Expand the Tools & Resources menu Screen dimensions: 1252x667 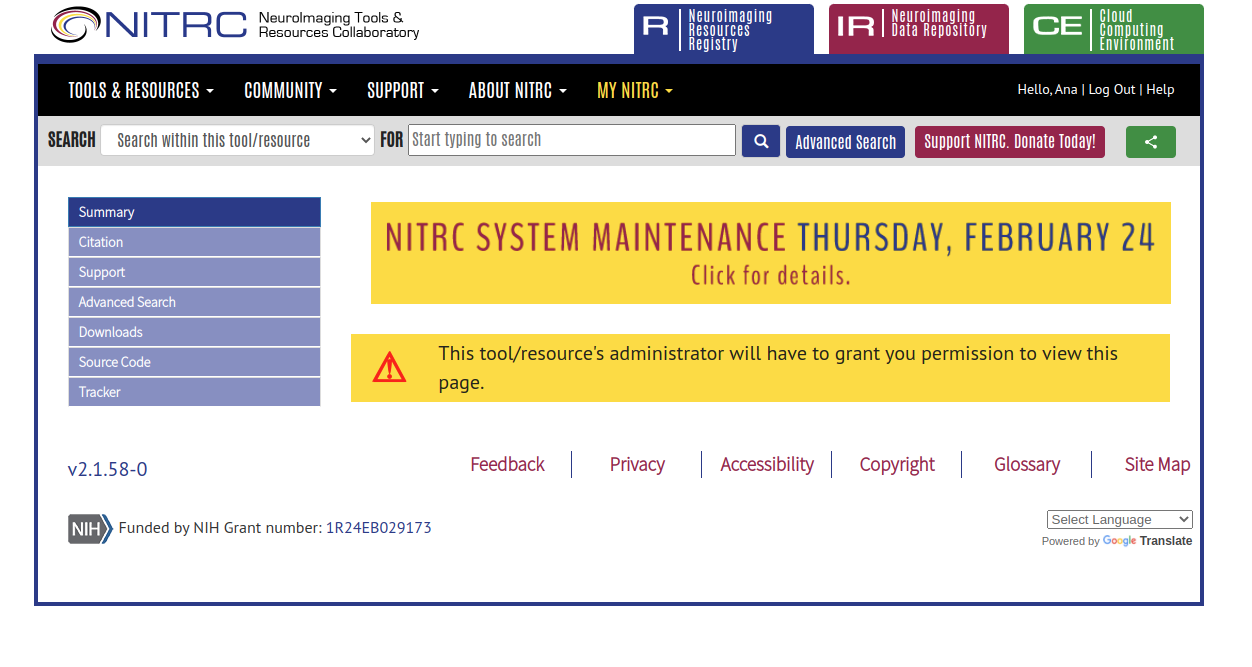pyautogui.click(x=140, y=91)
